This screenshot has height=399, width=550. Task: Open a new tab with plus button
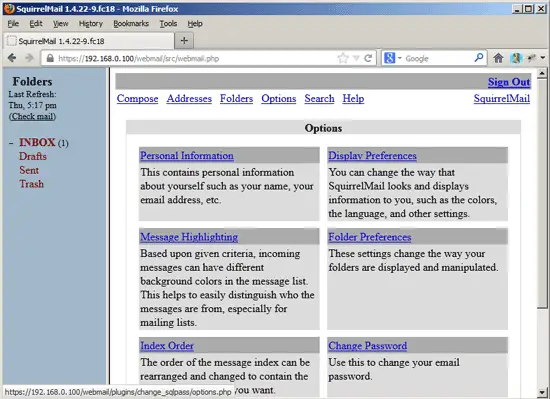click(184, 41)
